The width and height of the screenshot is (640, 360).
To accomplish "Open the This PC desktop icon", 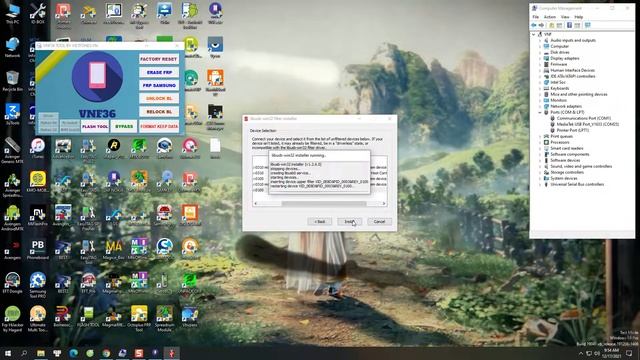I will pyautogui.click(x=12, y=13).
